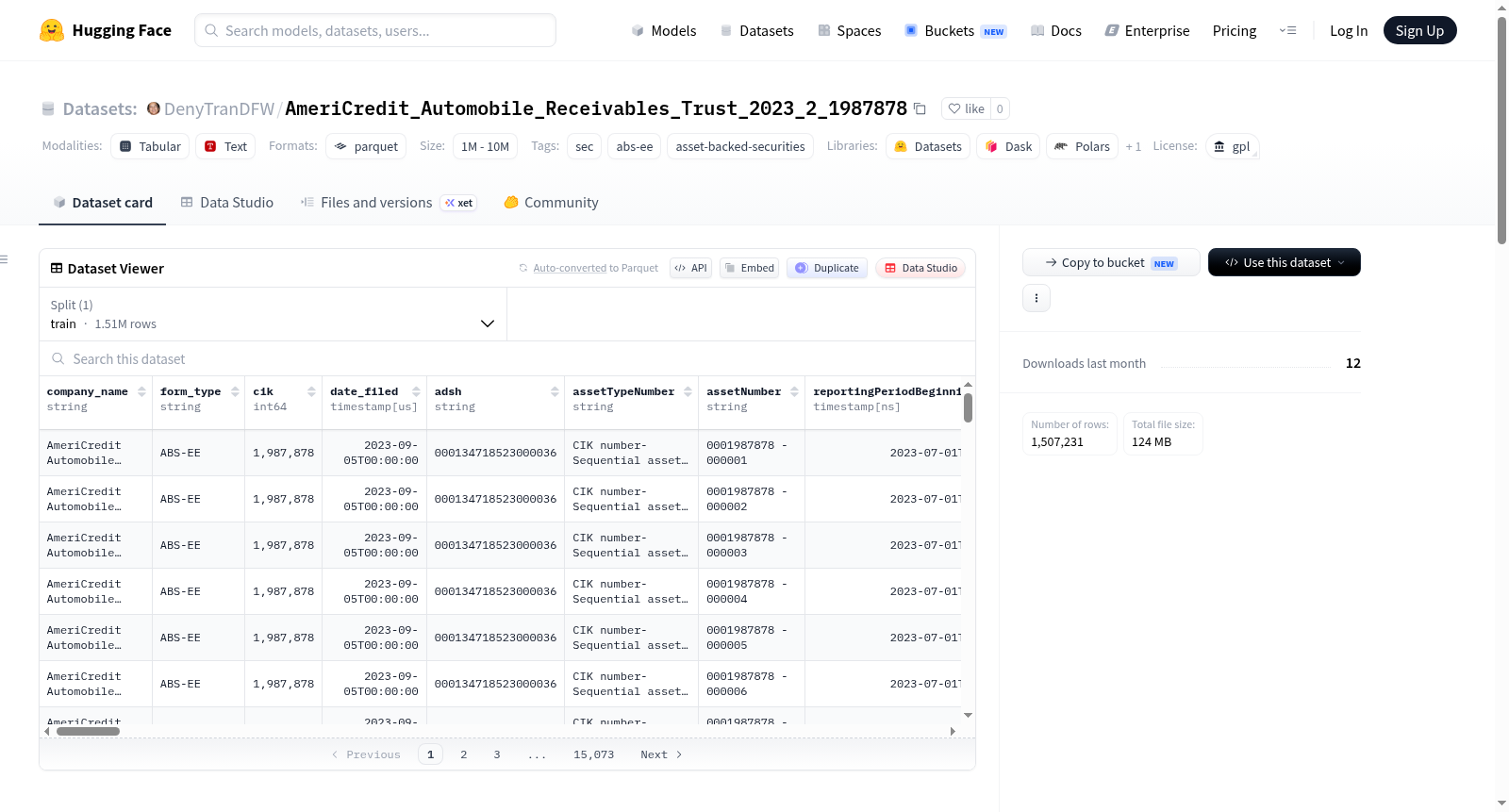Jump to last page 15,073
This screenshot has width=1509, height=812.
[593, 754]
